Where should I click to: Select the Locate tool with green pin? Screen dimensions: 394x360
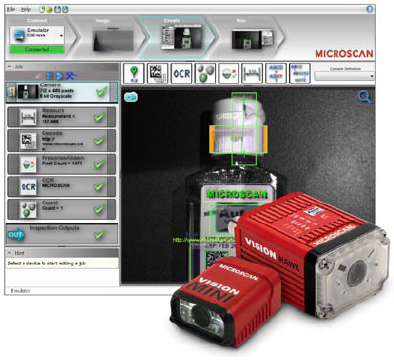pos(134,73)
